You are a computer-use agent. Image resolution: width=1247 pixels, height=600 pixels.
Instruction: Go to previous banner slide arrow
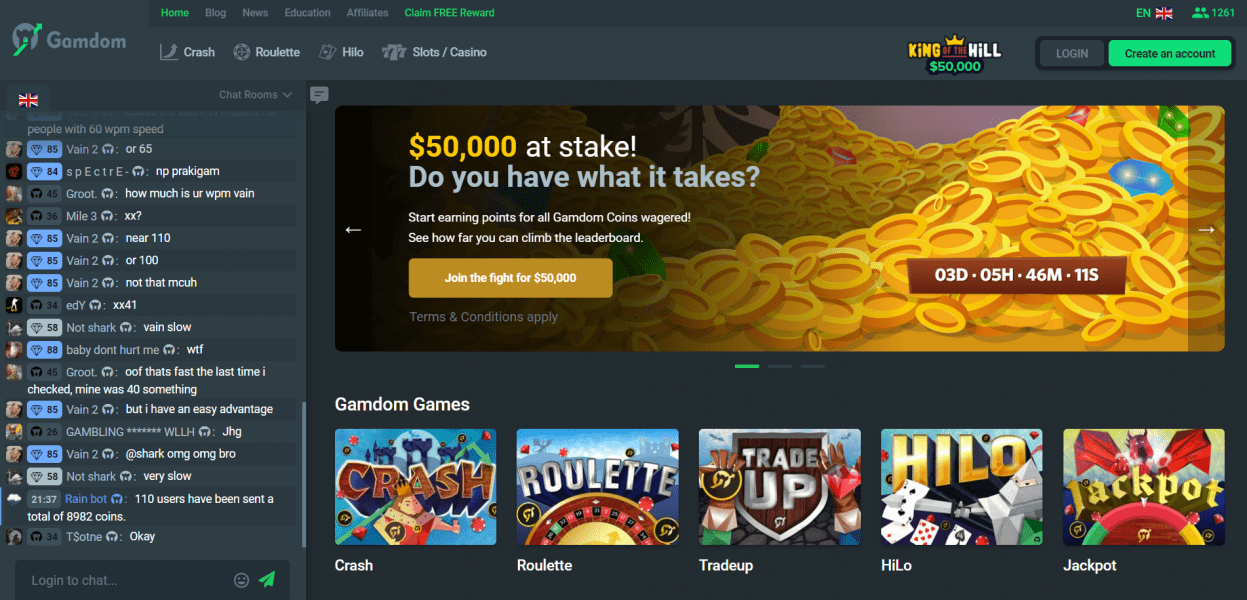click(353, 229)
